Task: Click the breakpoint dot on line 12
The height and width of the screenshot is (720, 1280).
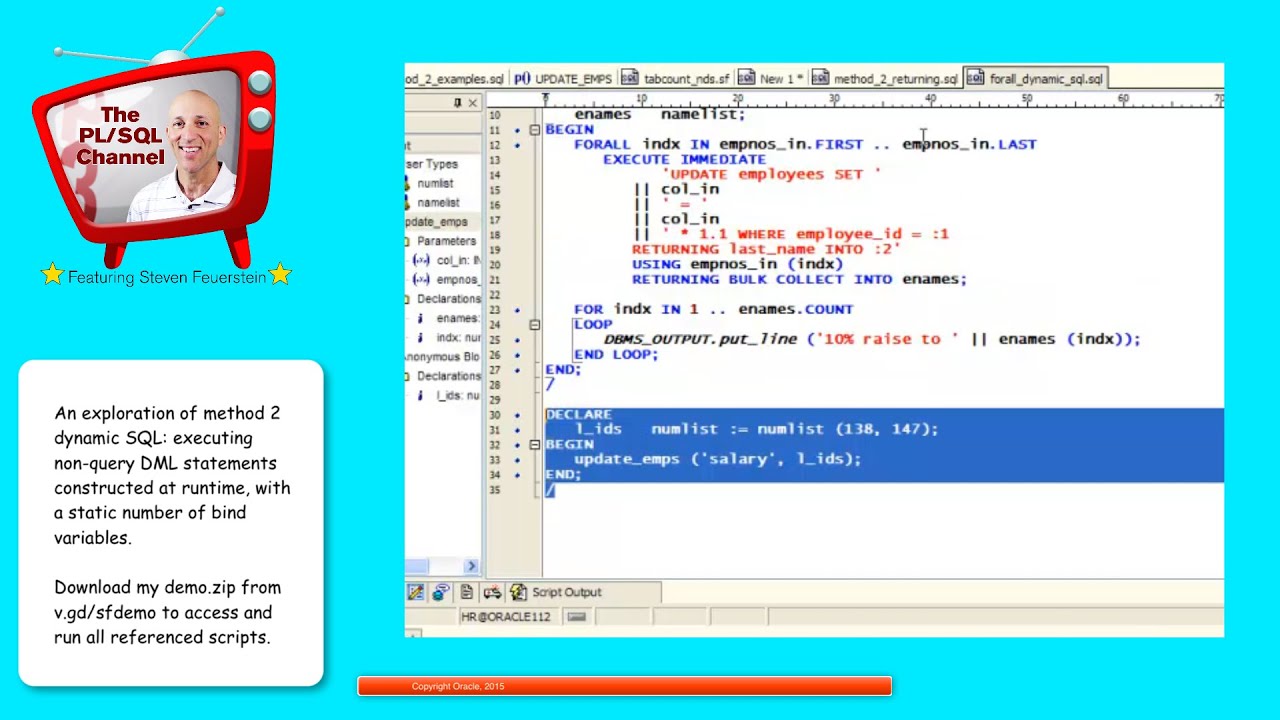Action: 517,145
